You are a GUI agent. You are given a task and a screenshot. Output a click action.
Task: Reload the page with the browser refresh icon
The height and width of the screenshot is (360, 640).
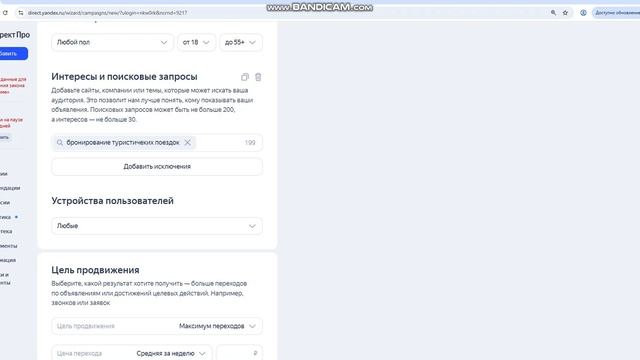click(x=5, y=13)
